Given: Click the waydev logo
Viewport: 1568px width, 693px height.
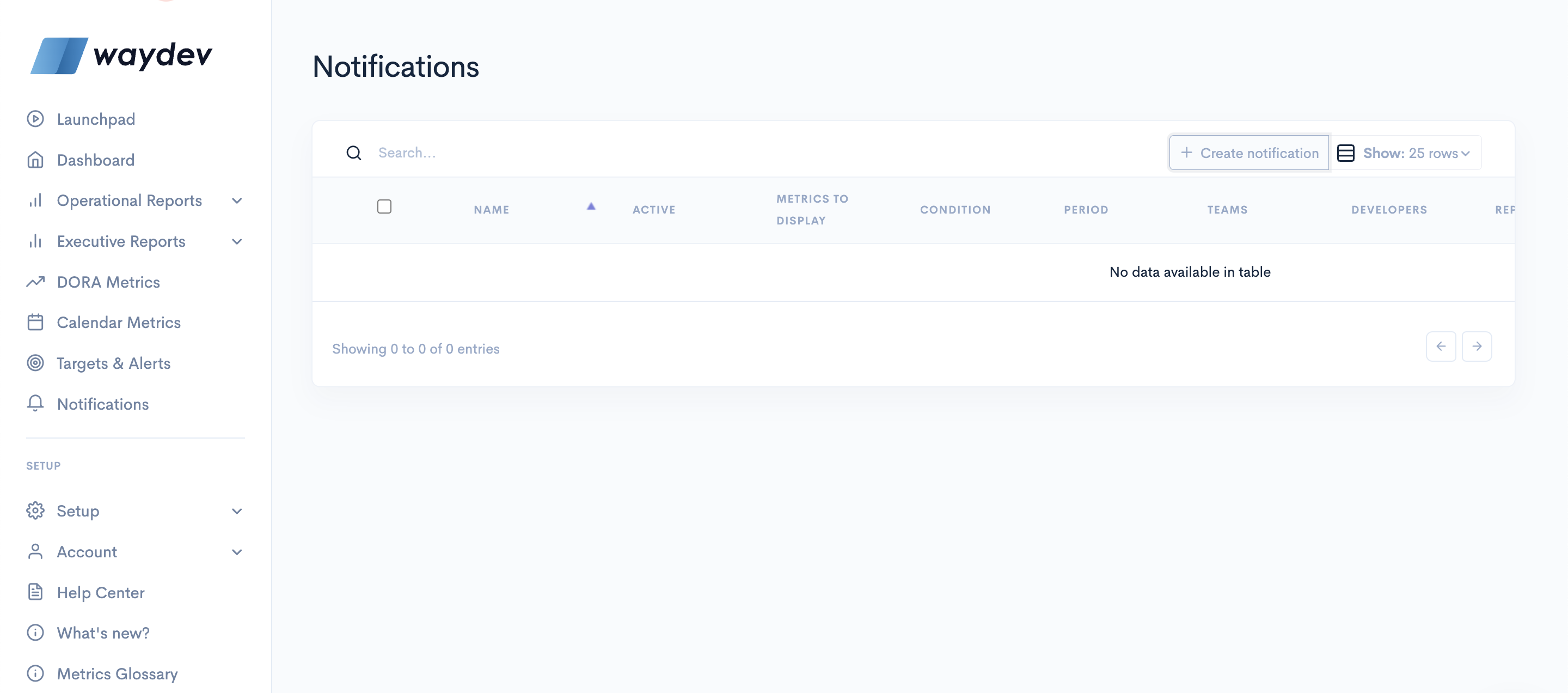Looking at the screenshot, I should pos(121,56).
